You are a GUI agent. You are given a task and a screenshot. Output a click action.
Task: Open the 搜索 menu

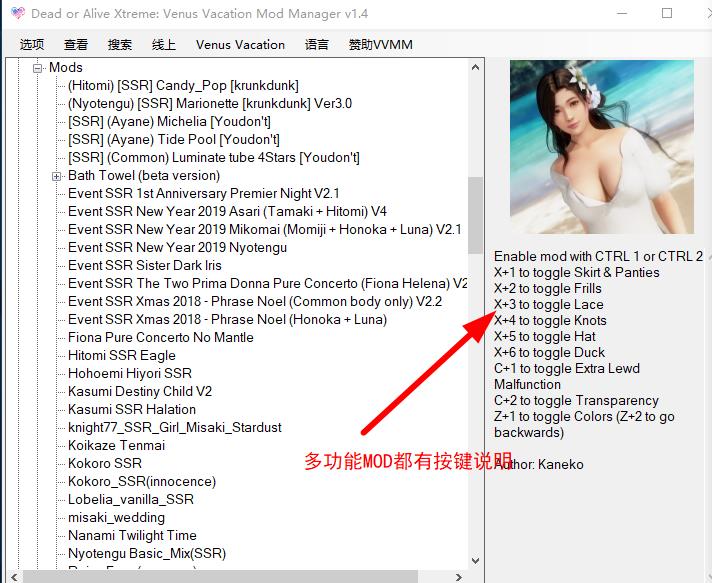[120, 44]
